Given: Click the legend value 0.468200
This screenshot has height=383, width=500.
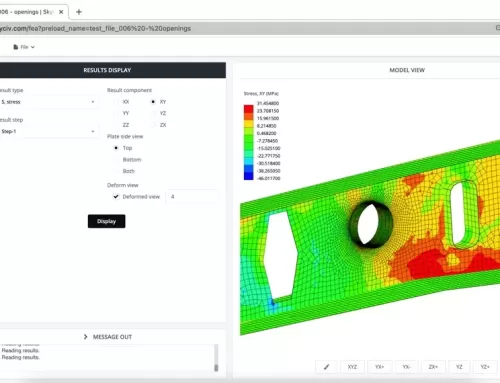Looking at the screenshot, I should [267, 133].
